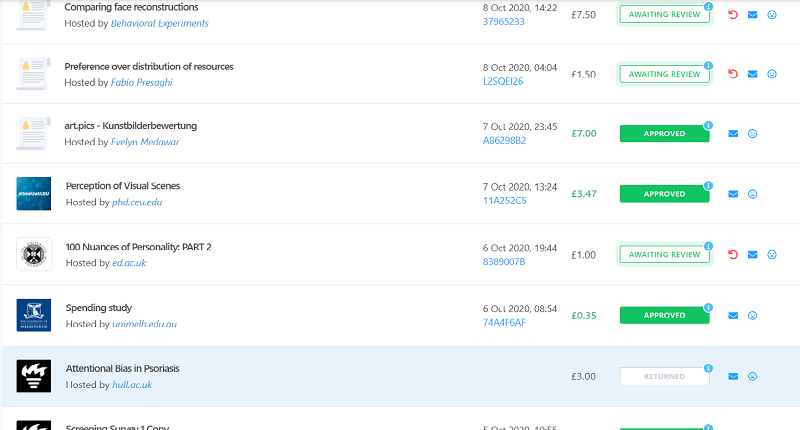Image resolution: width=800 pixels, height=430 pixels.
Task: Click title Attentional Bias in Psoriasis
Action: [x=122, y=368]
